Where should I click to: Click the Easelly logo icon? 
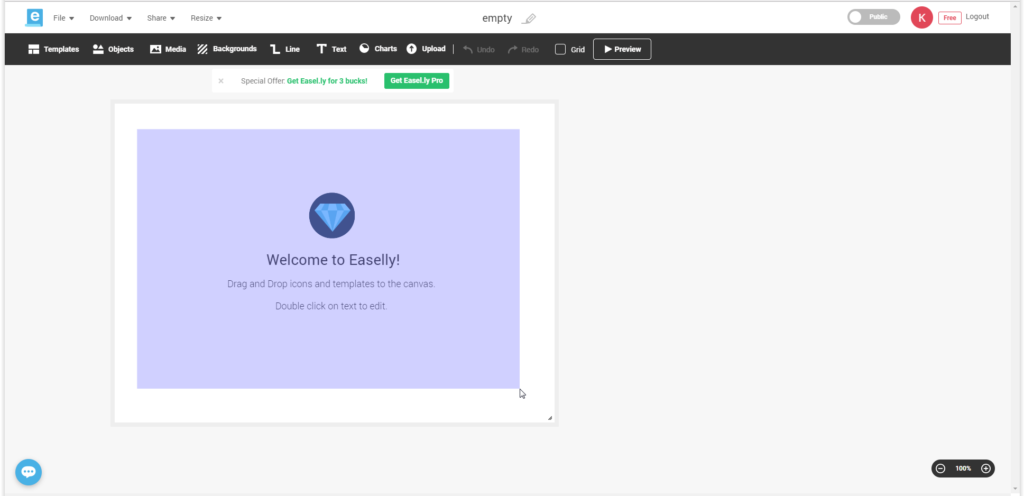pos(34,18)
